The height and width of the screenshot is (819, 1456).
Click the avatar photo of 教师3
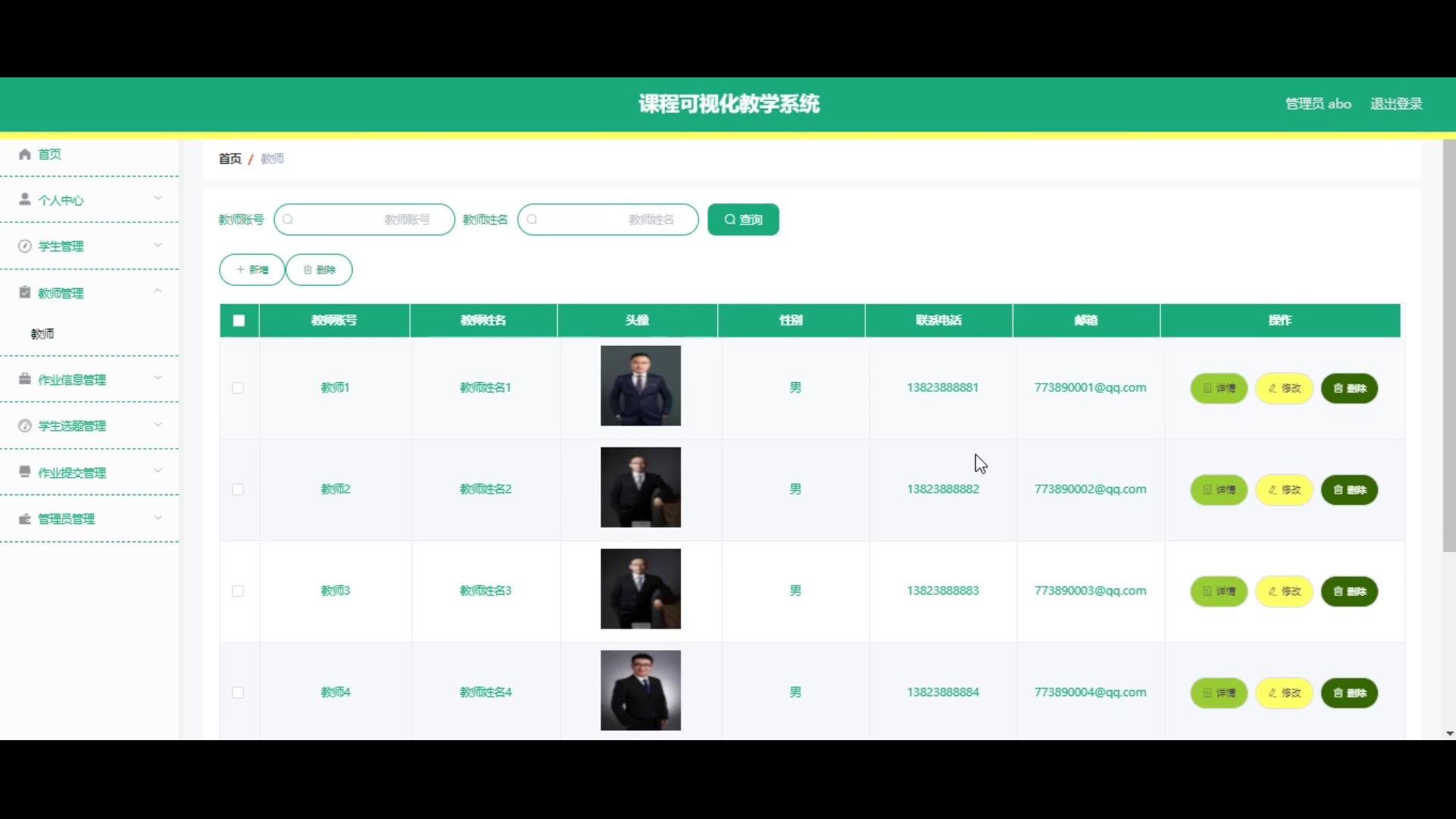pyautogui.click(x=641, y=589)
